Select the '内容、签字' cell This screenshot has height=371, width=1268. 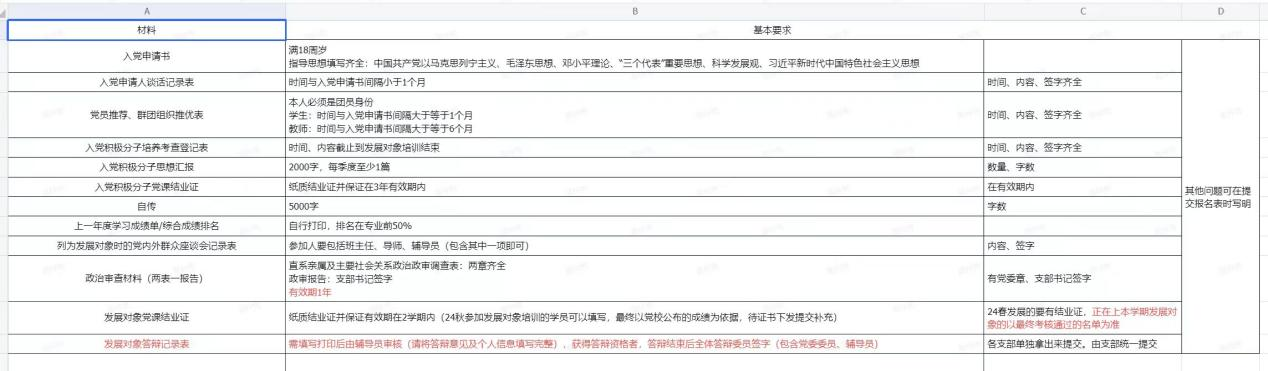click(x=1083, y=245)
